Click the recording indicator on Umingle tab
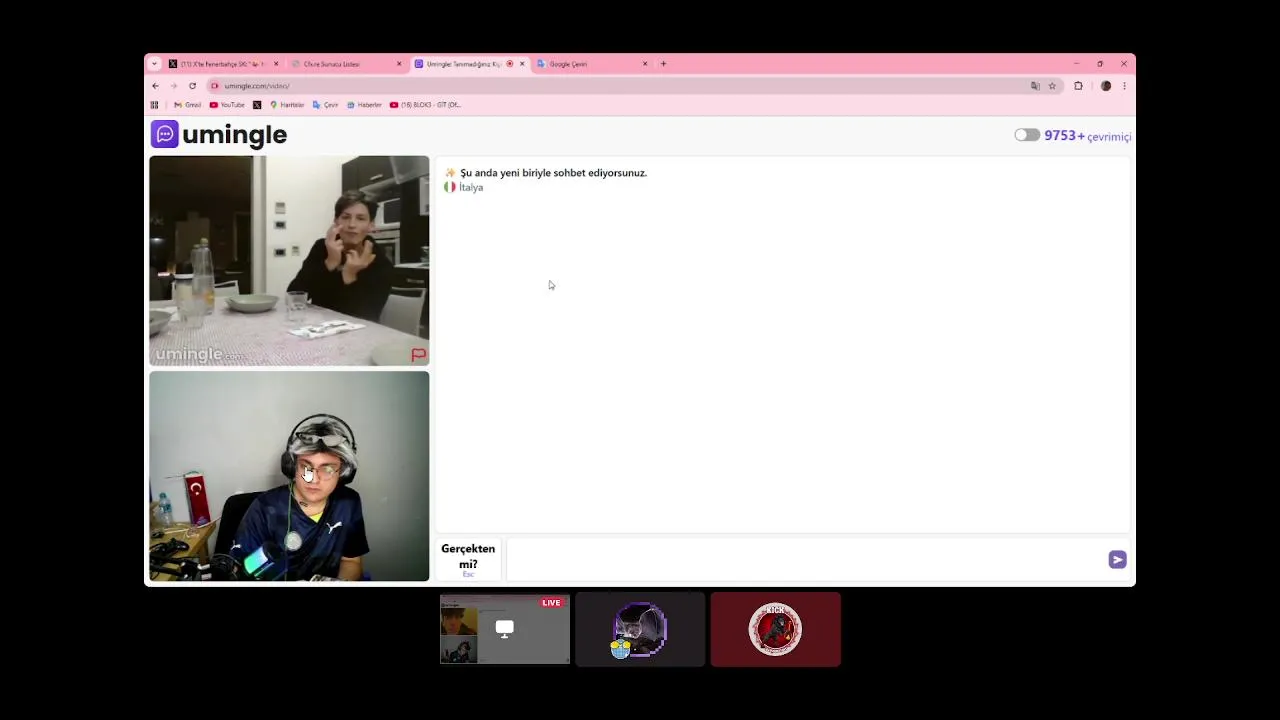 510,64
